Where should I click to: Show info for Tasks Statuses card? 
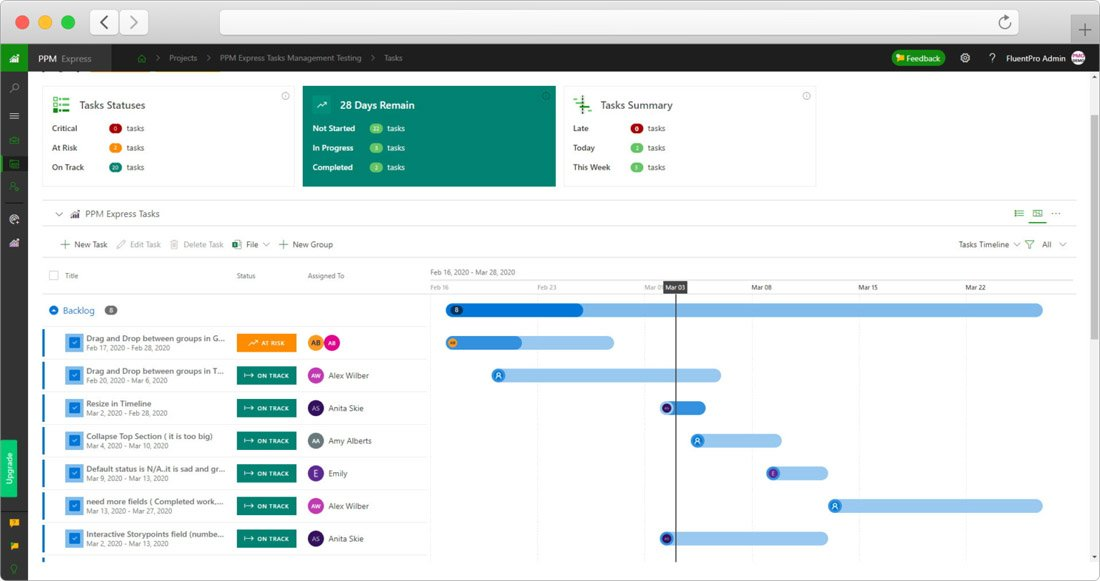tap(286, 96)
